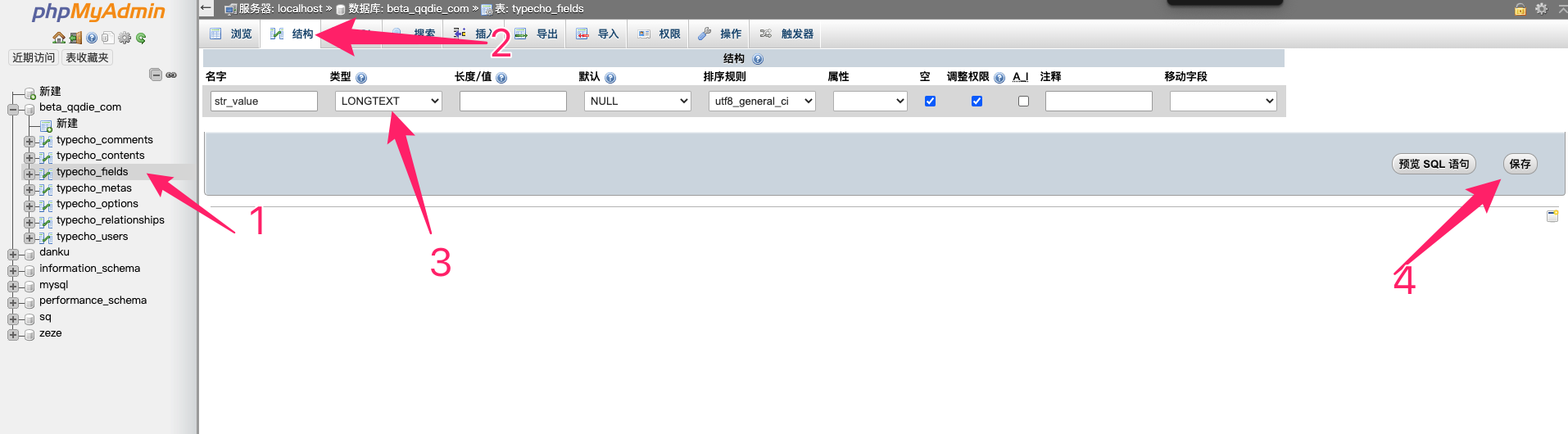Open navigation panel settings gear icon
Viewport: 1568px width, 434px height.
pos(125,38)
